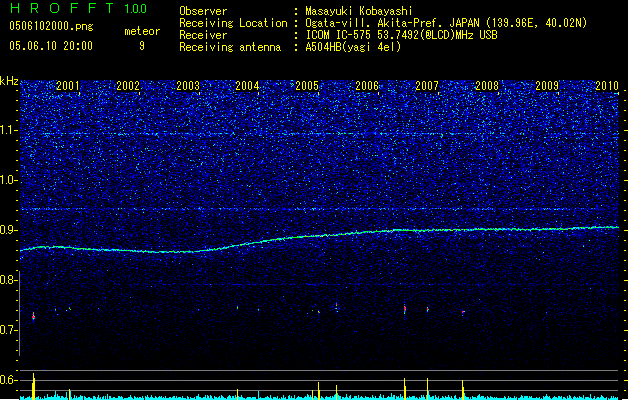This screenshot has height=400, width=629.
Task: Click time marker 2010 on the spectrogram
Action: [607, 85]
